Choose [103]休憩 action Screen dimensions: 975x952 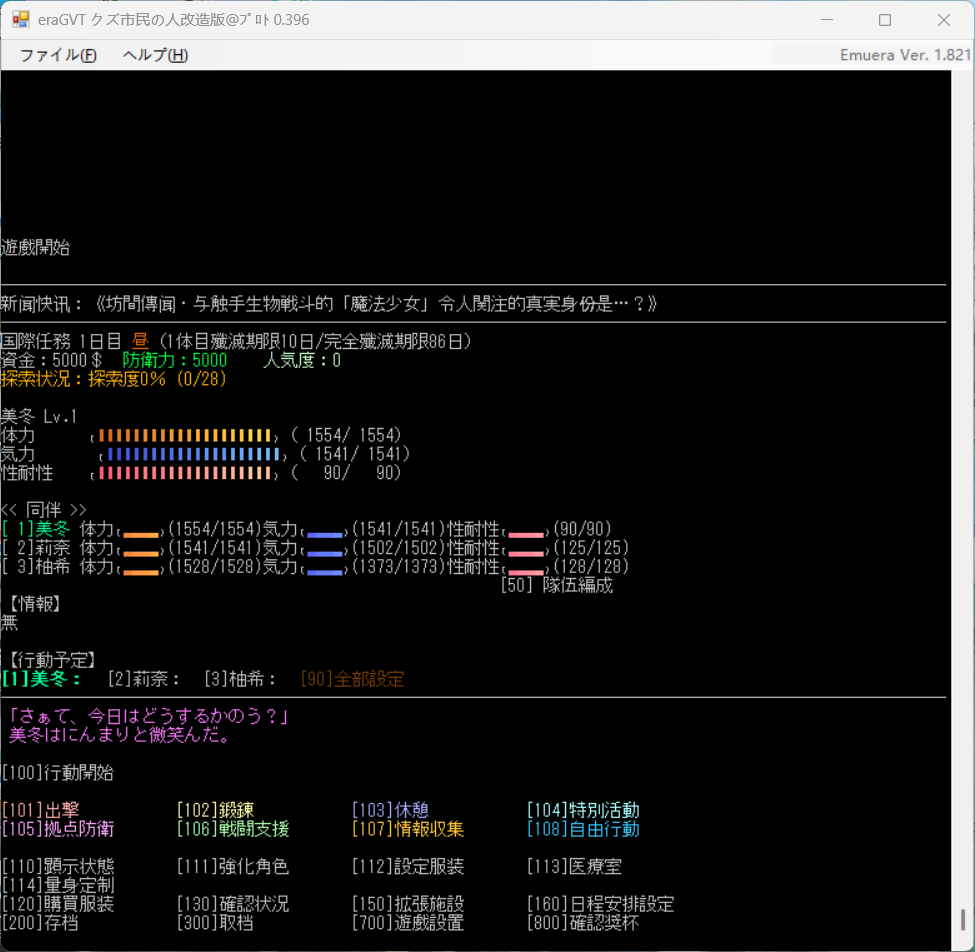390,810
